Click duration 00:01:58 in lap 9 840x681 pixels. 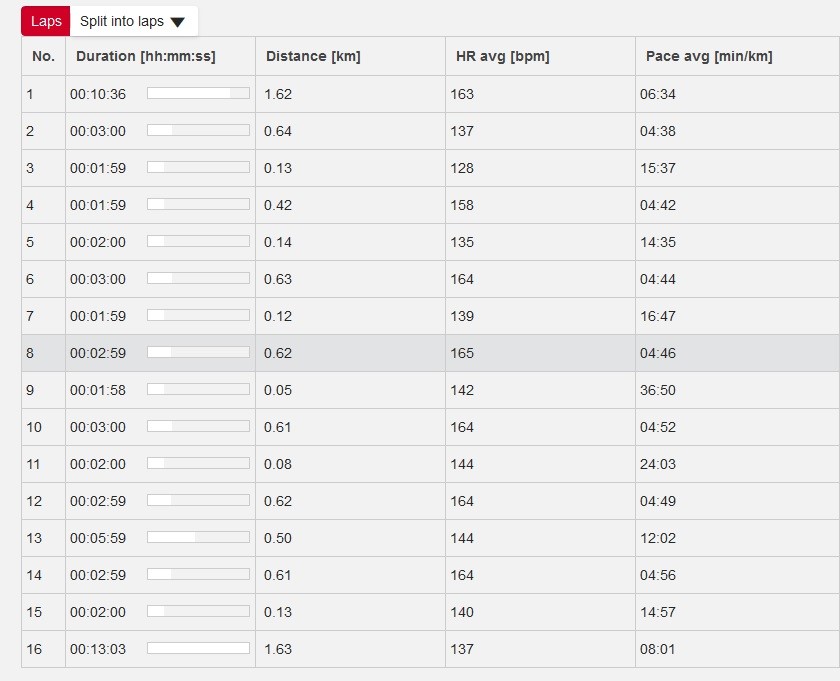tap(98, 390)
